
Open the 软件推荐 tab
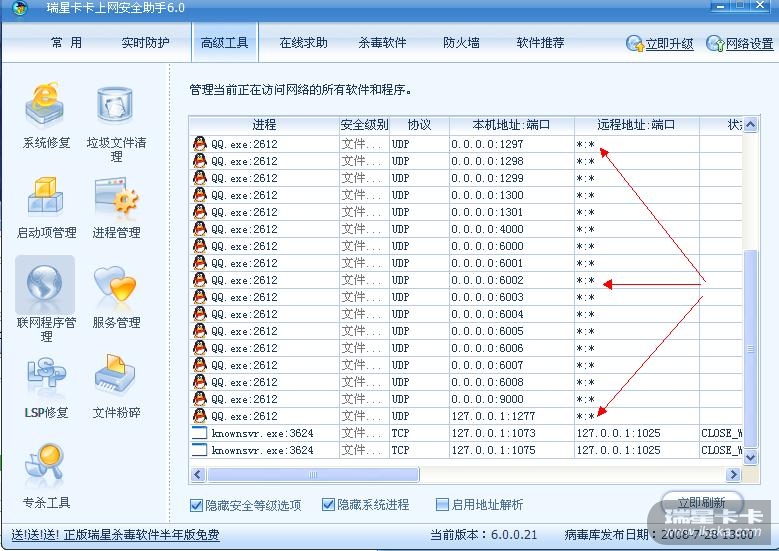(x=541, y=43)
